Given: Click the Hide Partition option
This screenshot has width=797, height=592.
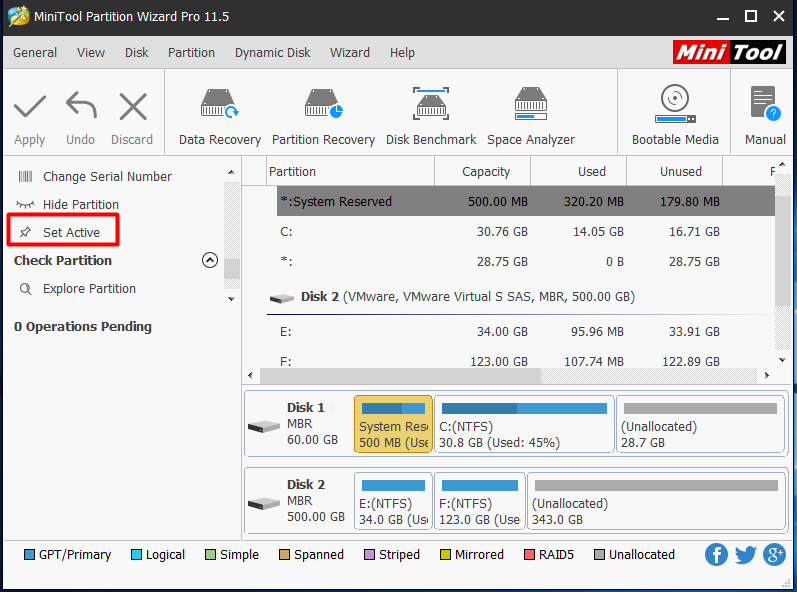Looking at the screenshot, I should tap(81, 204).
